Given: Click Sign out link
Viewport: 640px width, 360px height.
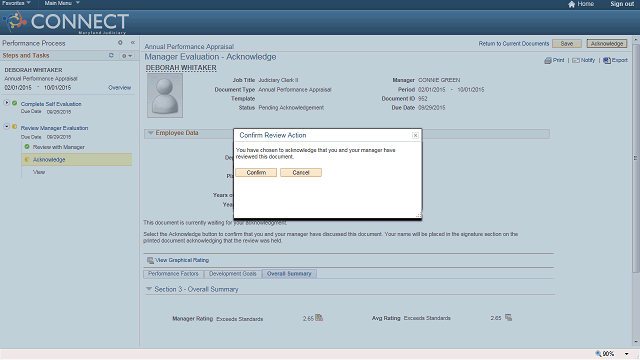Looking at the screenshot, I should [622, 4].
